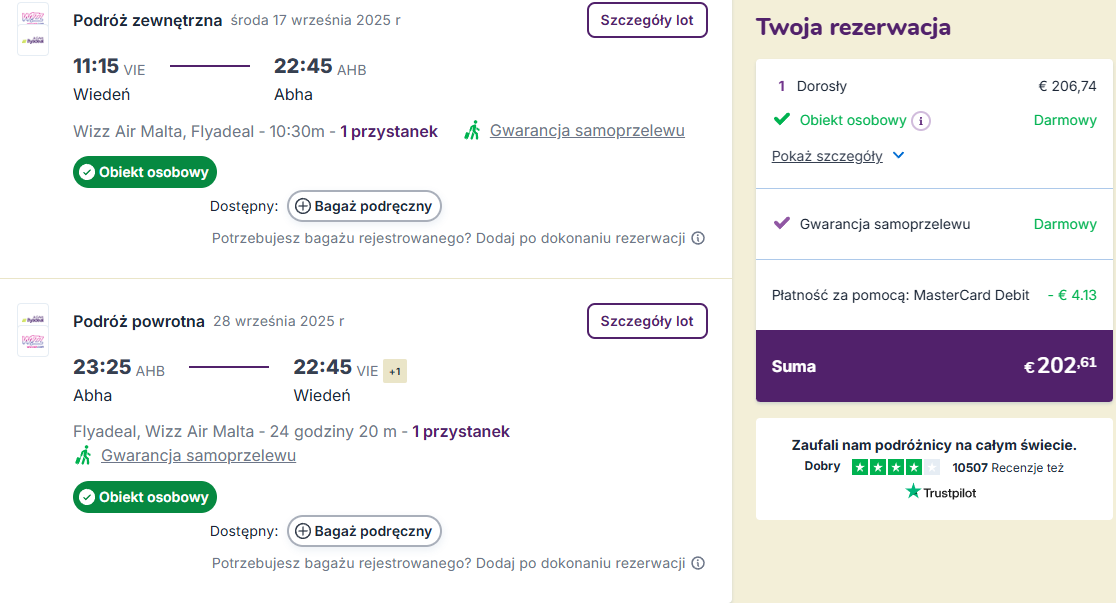Click outbound departure time 11:15 VIE
Image resolution: width=1116 pixels, height=603 pixels.
click(109, 66)
